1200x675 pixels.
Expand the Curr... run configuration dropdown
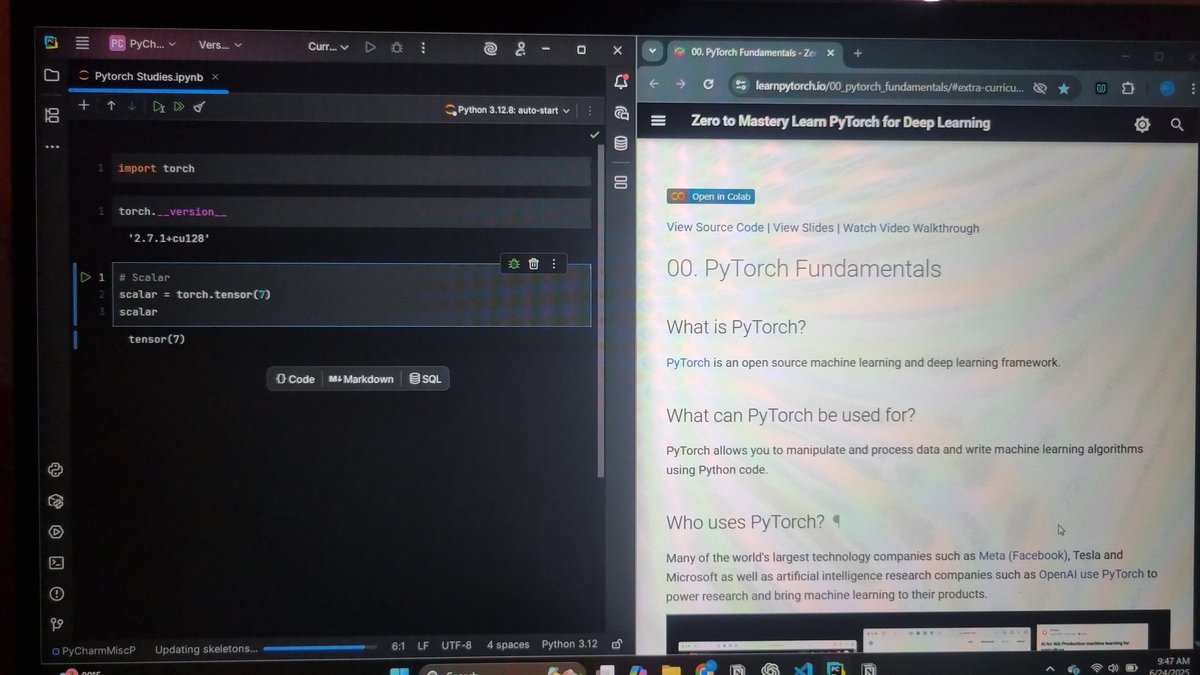point(328,46)
